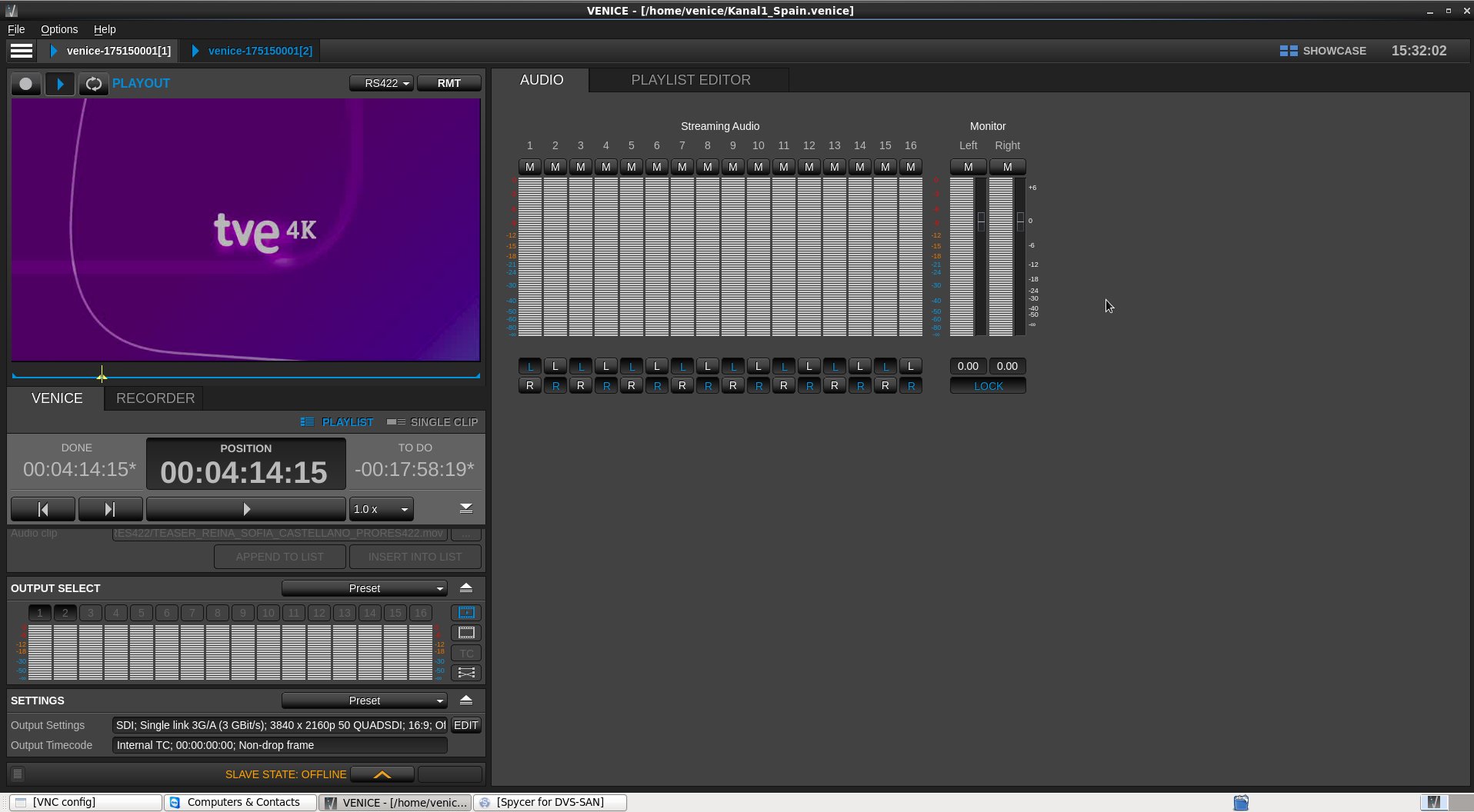The image size is (1474, 812).
Task: Open the RS422 dropdown
Action: [382, 83]
